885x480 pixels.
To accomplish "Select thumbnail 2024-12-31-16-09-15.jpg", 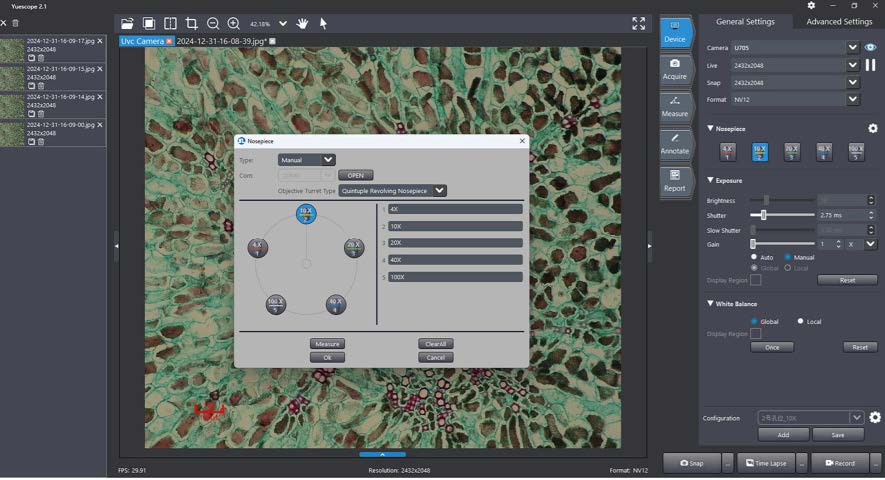I will [x=14, y=78].
